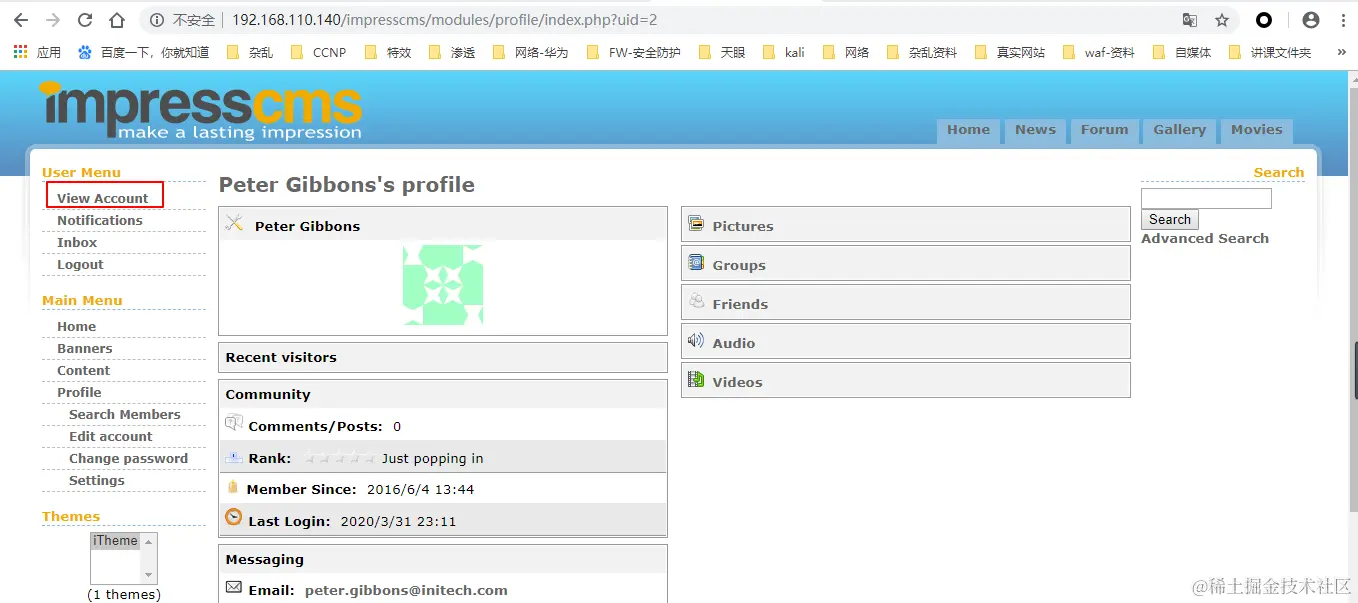Image resolution: width=1358 pixels, height=603 pixels.
Task: Click the Rank row icon
Action: tap(233, 457)
